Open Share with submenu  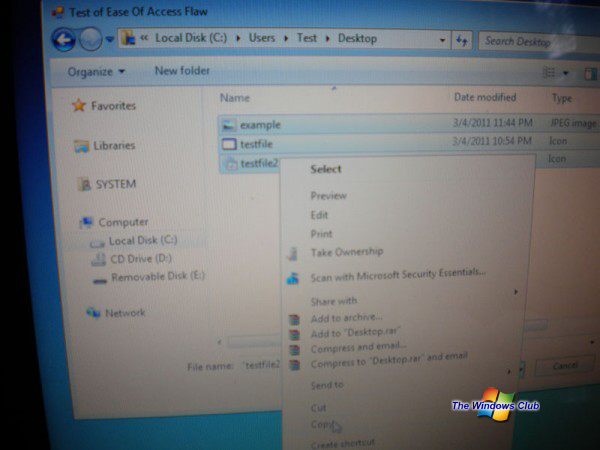(334, 301)
